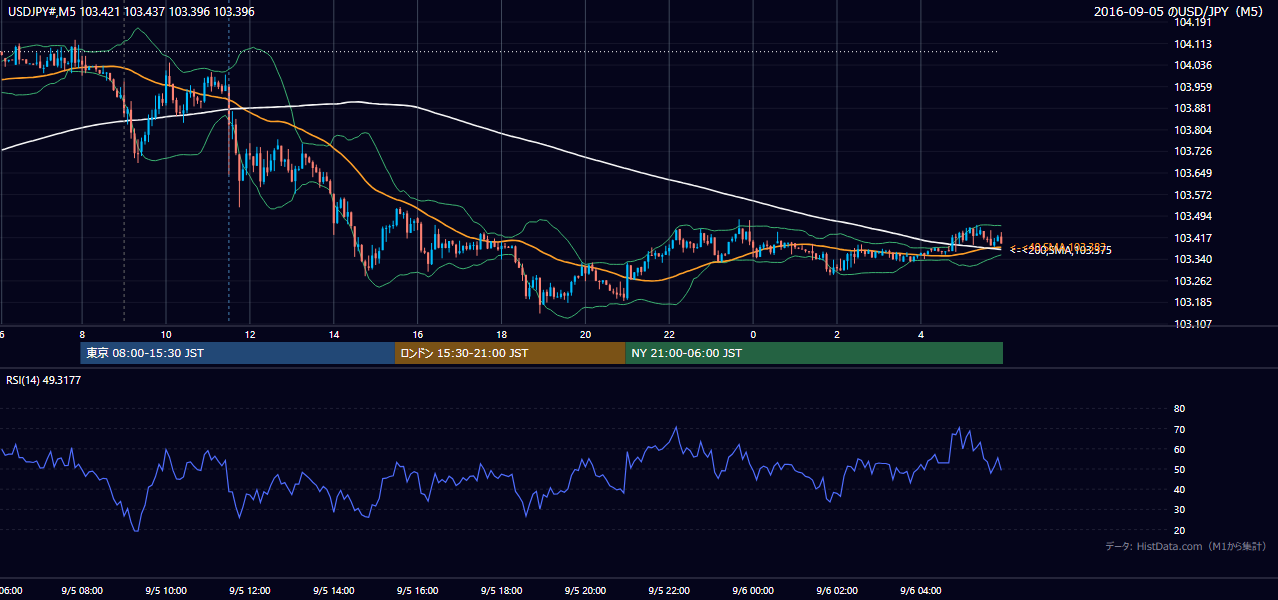
Task: Click hour label 18 on chart axis
Action: point(502,334)
